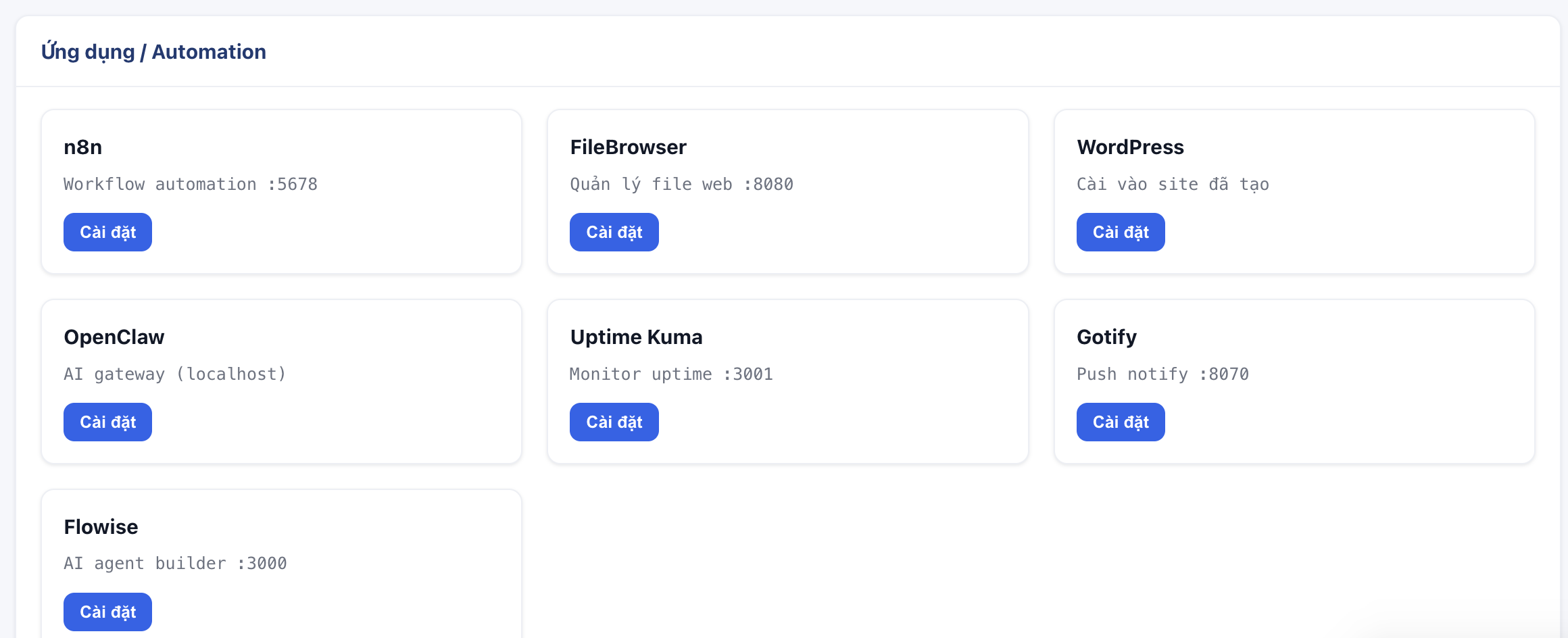Click the n8n card title
This screenshot has width=1568, height=638.
[x=82, y=147]
